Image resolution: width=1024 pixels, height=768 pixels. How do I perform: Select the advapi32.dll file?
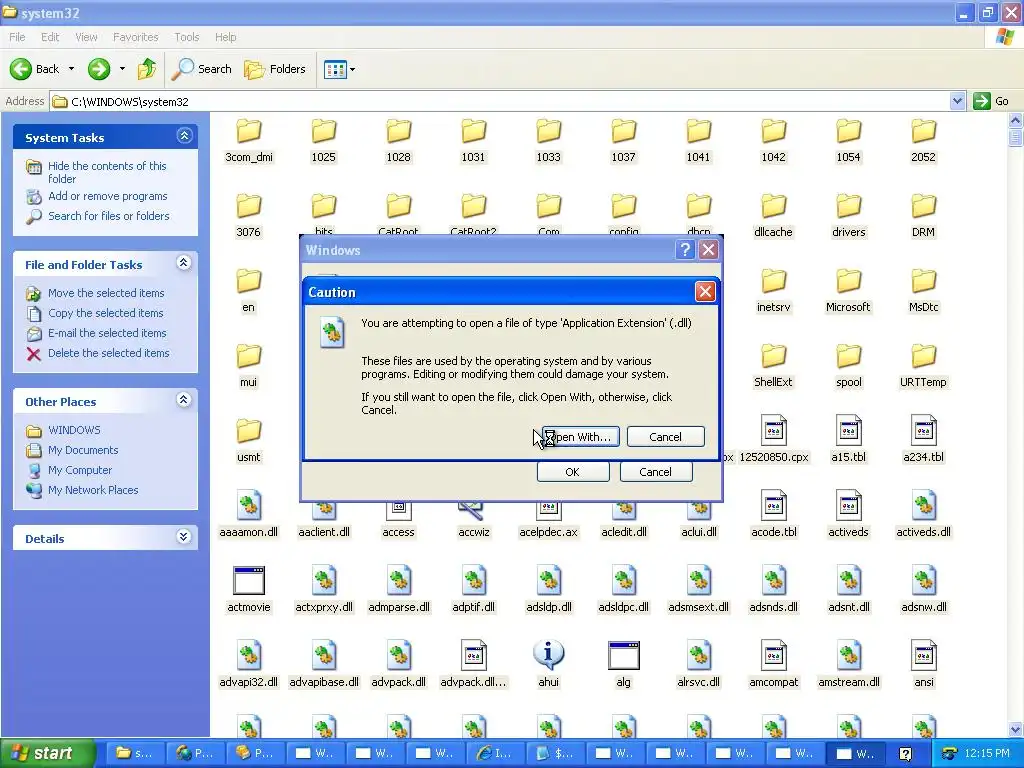[249, 666]
